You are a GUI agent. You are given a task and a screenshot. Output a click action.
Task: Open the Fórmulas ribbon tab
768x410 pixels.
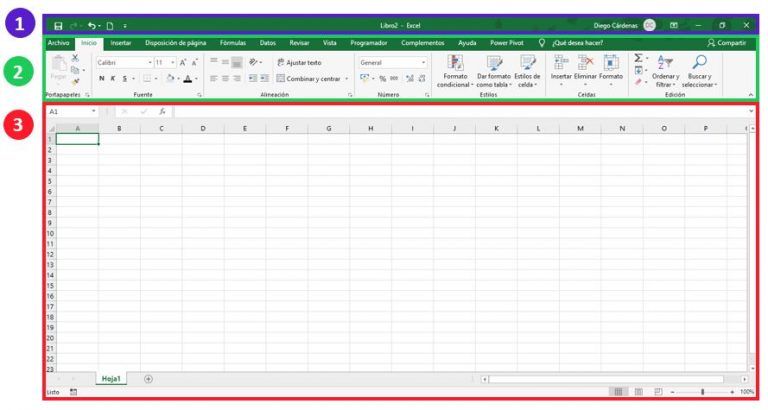pos(232,43)
